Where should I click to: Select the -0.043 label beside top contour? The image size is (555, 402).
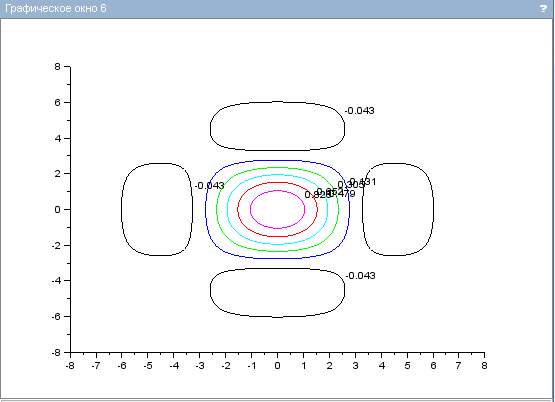pyautogui.click(x=359, y=111)
